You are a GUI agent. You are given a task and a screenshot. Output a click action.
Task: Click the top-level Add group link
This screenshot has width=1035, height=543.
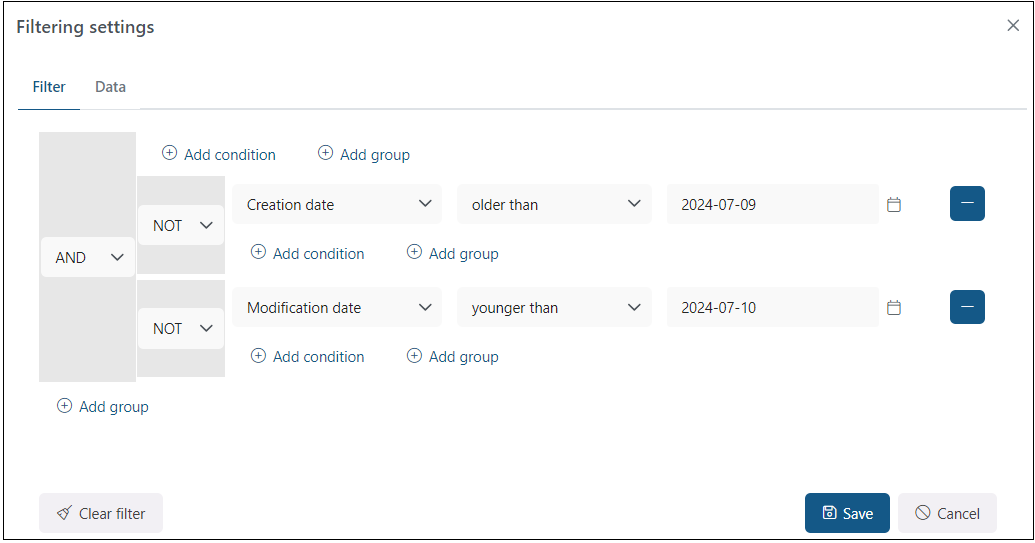pos(364,154)
